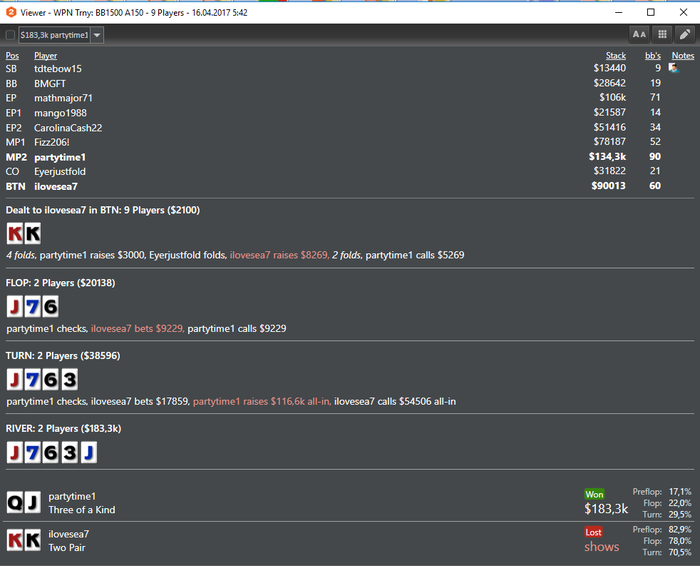Close the Viewer window
The width and height of the screenshot is (700, 566).
pyautogui.click(x=683, y=12)
